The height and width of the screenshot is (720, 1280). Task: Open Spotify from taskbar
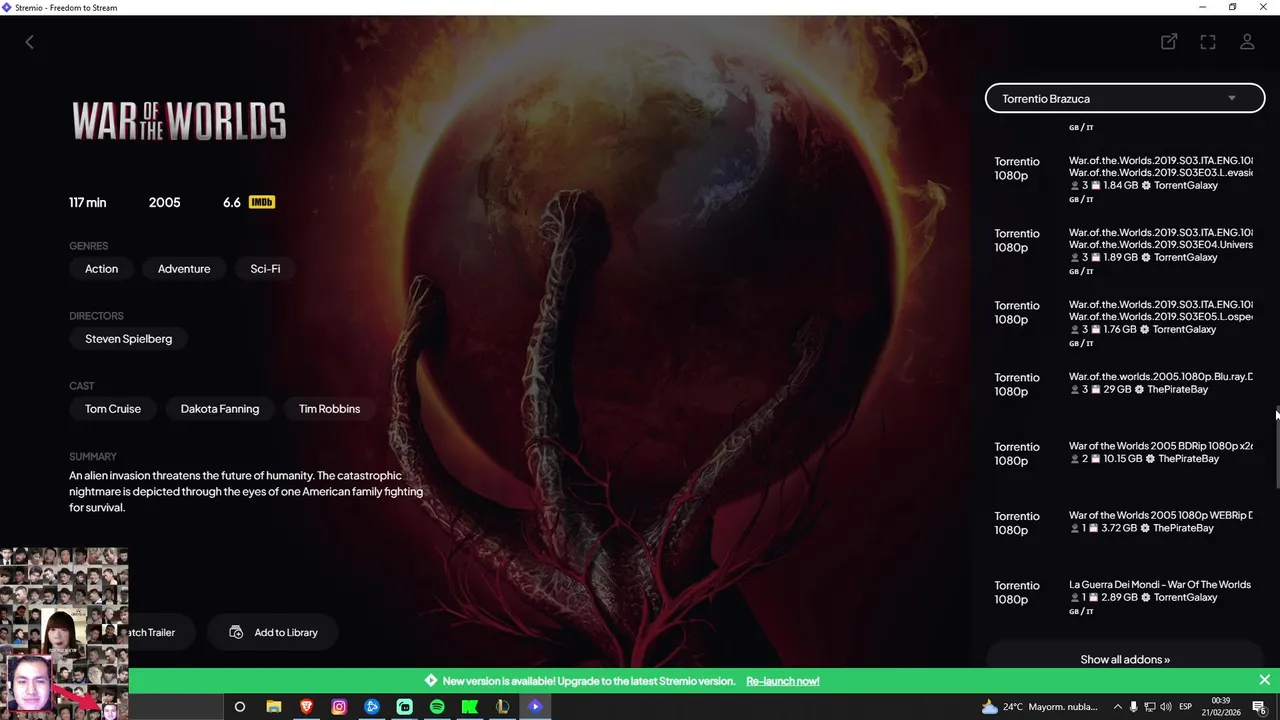437,707
